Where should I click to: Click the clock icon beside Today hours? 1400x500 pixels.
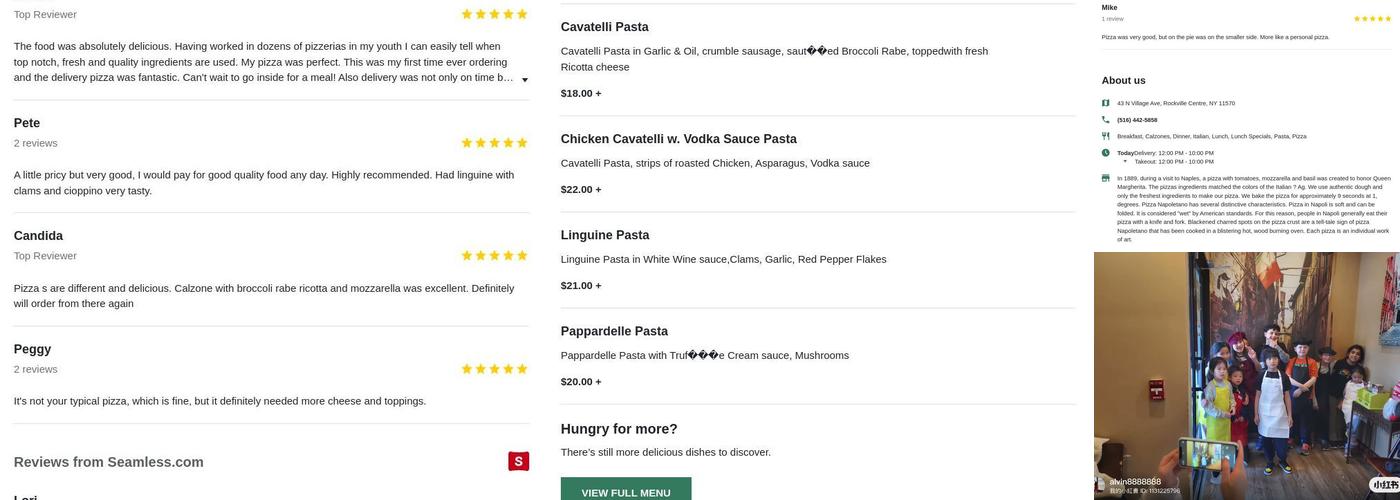(x=1105, y=153)
